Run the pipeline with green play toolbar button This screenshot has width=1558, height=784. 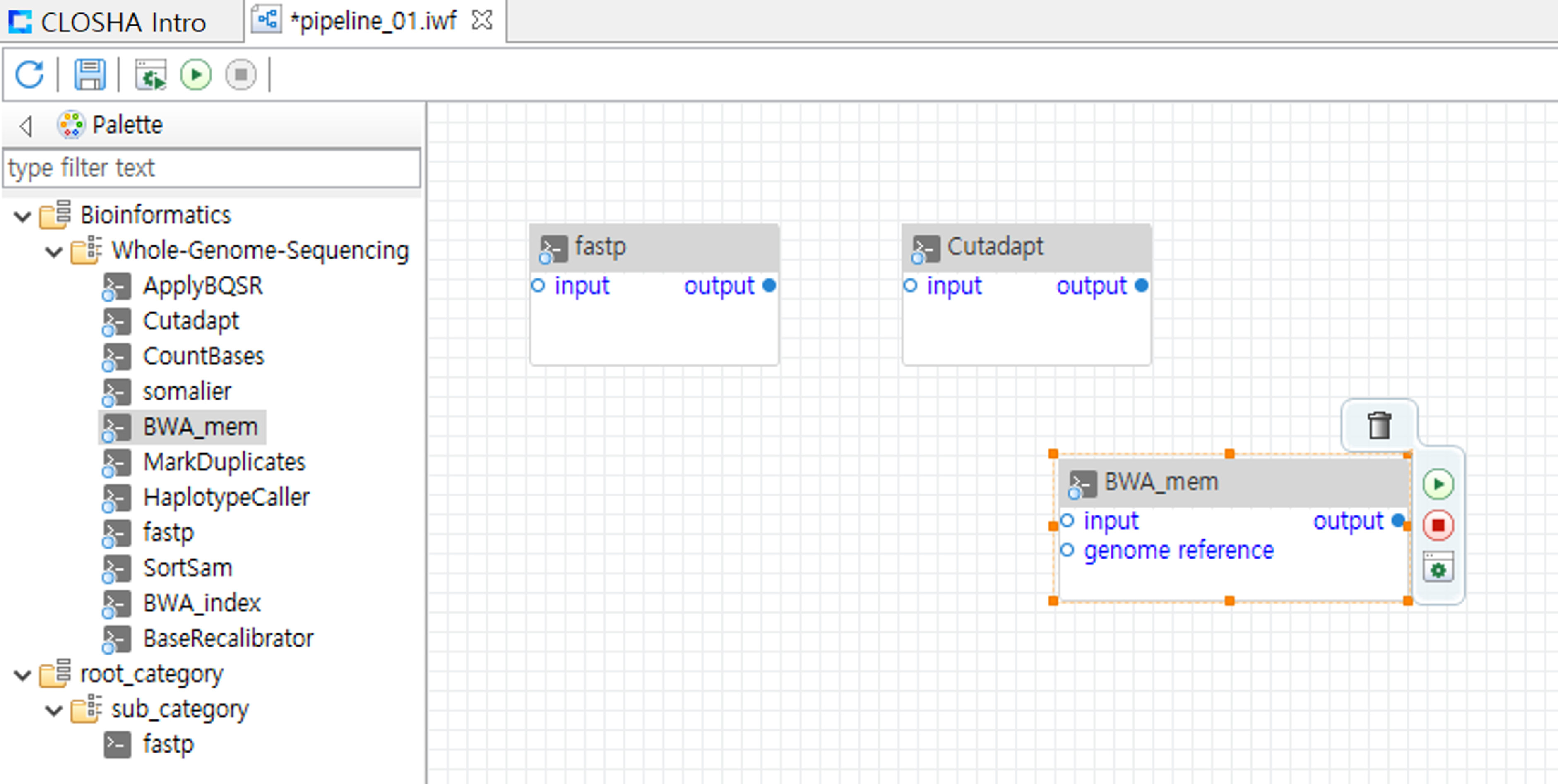pos(196,74)
